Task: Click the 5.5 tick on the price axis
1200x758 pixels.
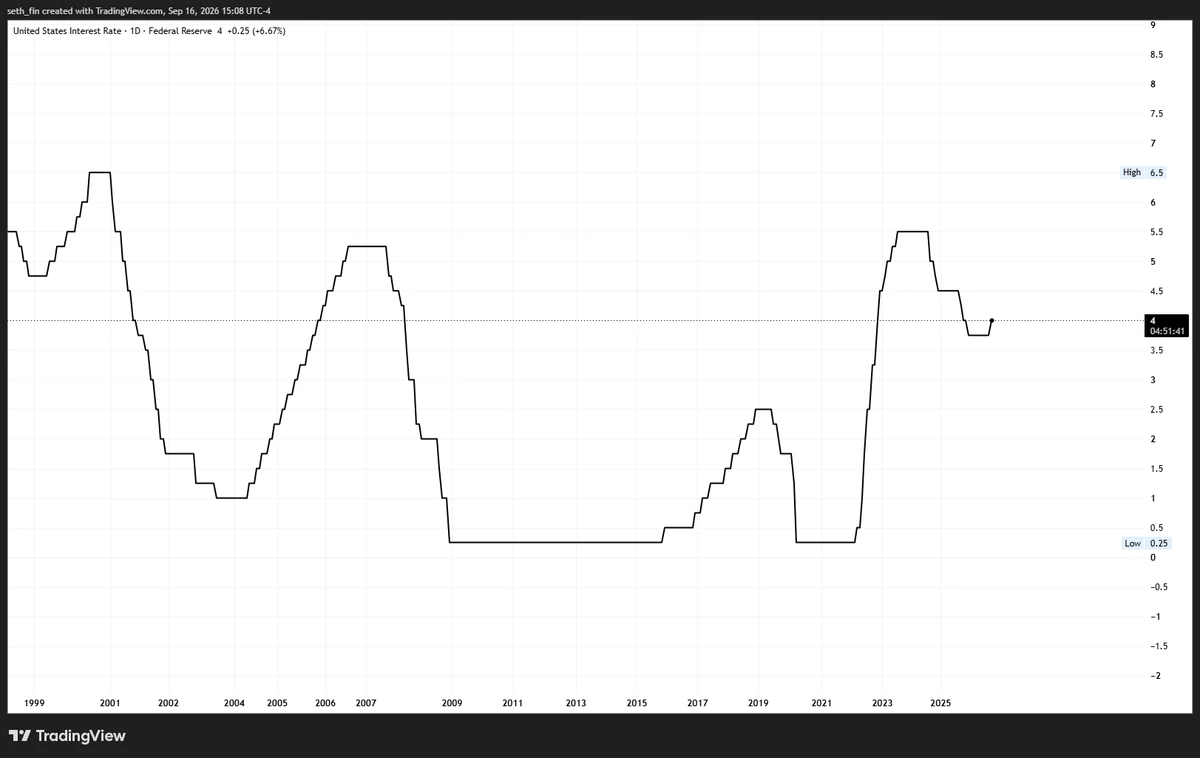Action: click(x=1156, y=232)
